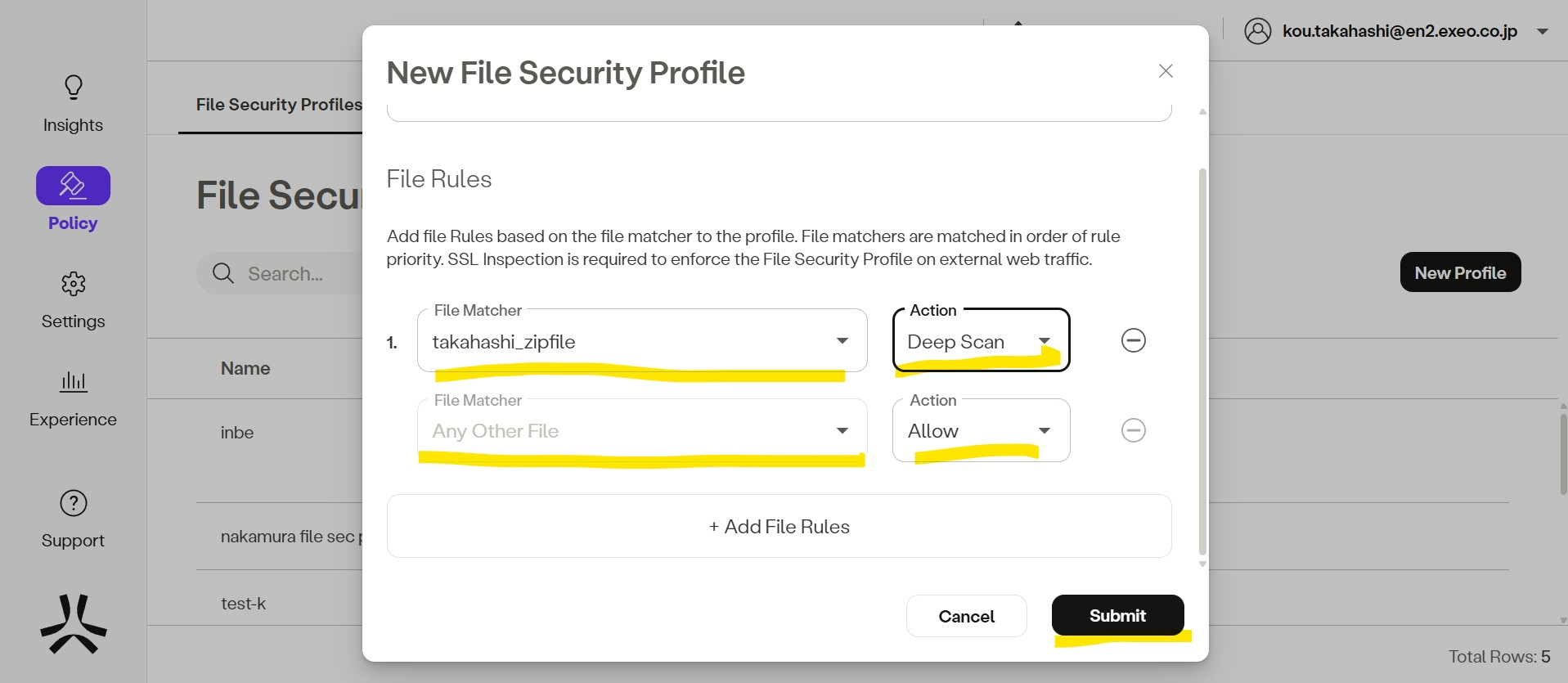Image resolution: width=1568 pixels, height=683 pixels.
Task: Click the minus icon beside Any Other File
Action: coord(1133,430)
